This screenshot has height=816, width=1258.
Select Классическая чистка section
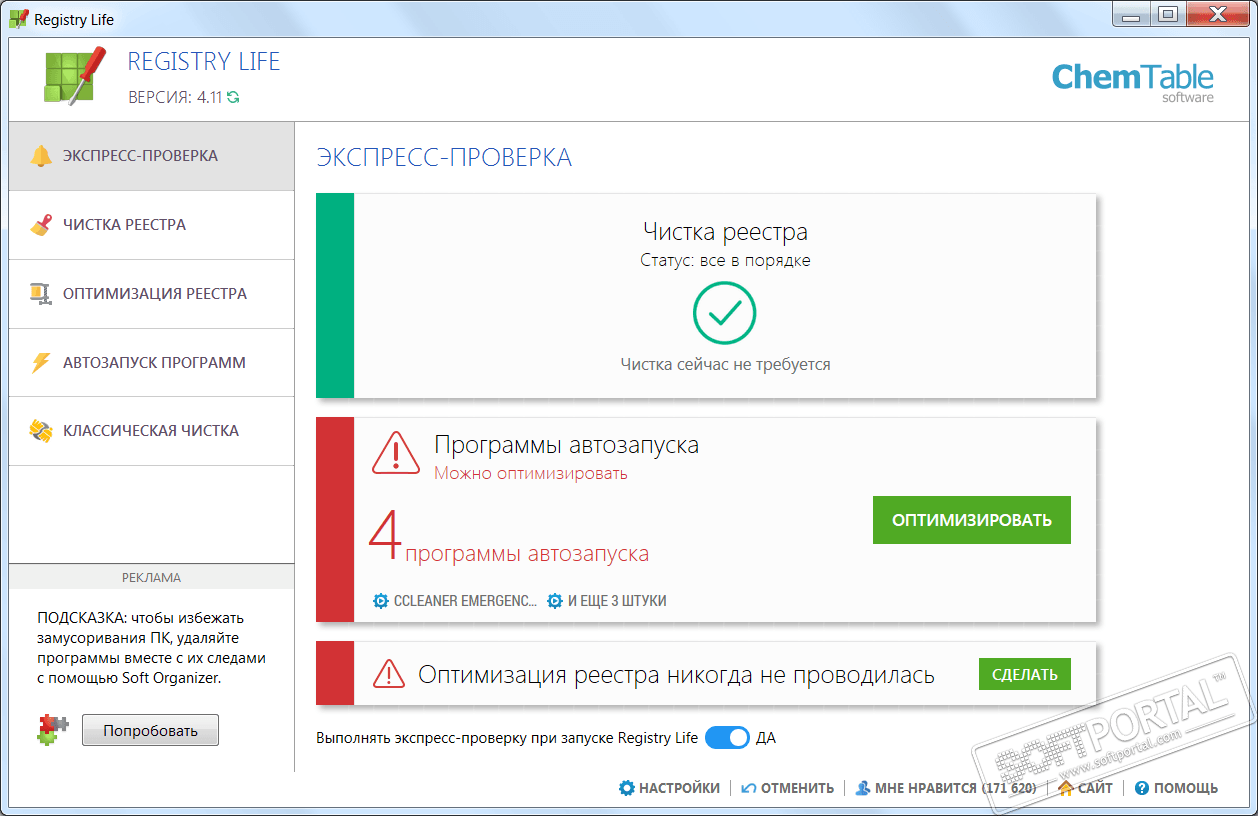pyautogui.click(x=152, y=431)
